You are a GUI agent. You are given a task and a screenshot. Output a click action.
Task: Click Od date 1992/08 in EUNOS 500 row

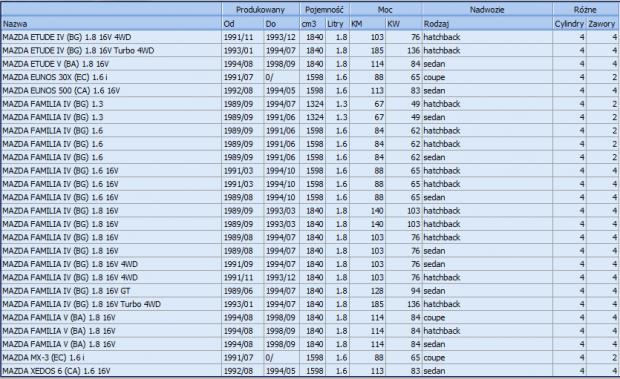238,91
